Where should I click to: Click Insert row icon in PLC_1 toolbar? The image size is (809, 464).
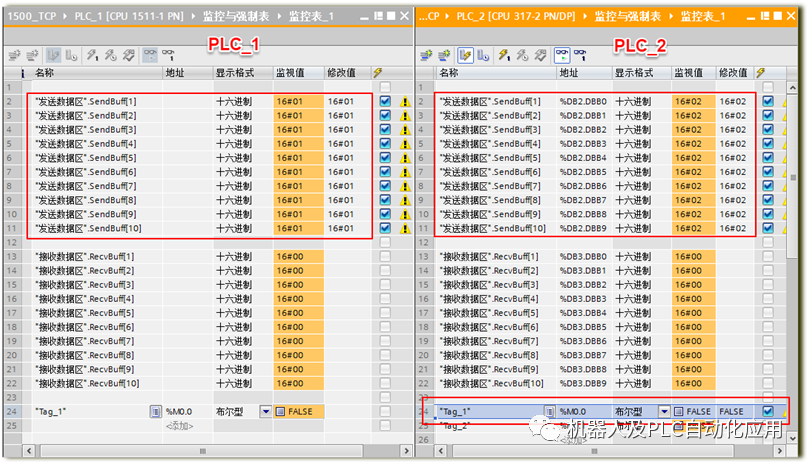pyautogui.click(x=14, y=55)
